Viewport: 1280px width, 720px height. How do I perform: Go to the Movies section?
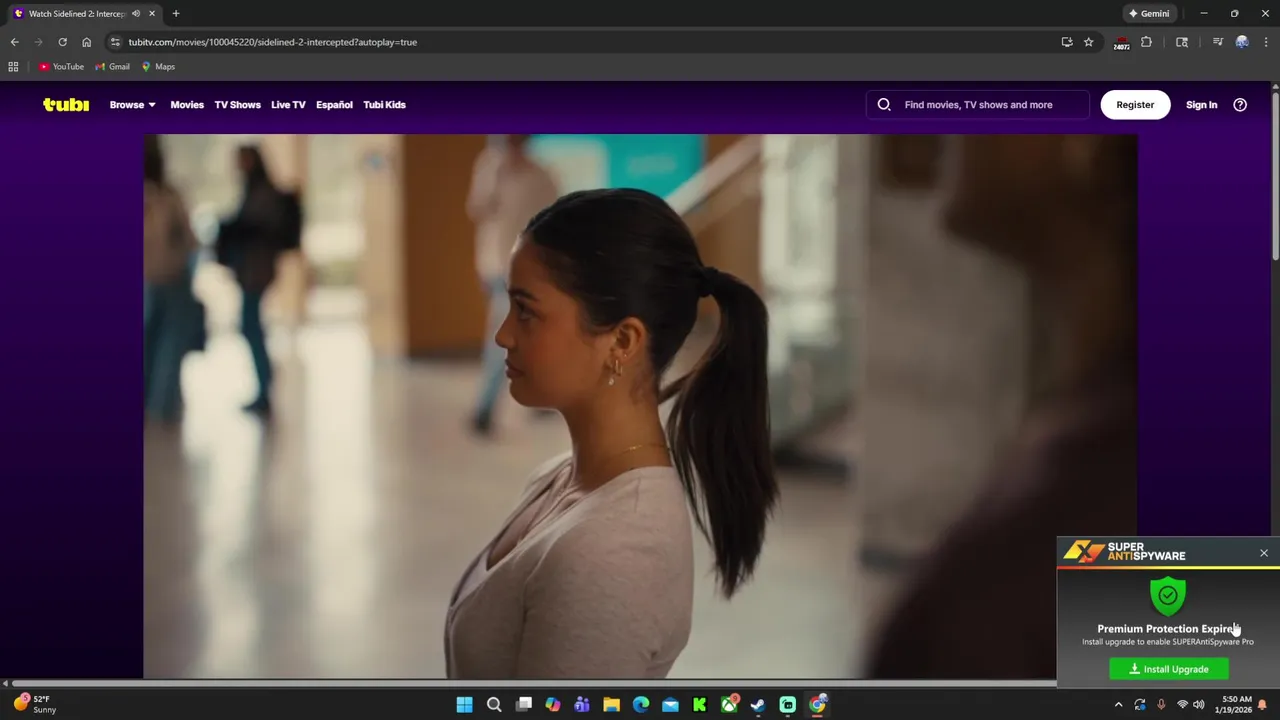click(x=187, y=104)
